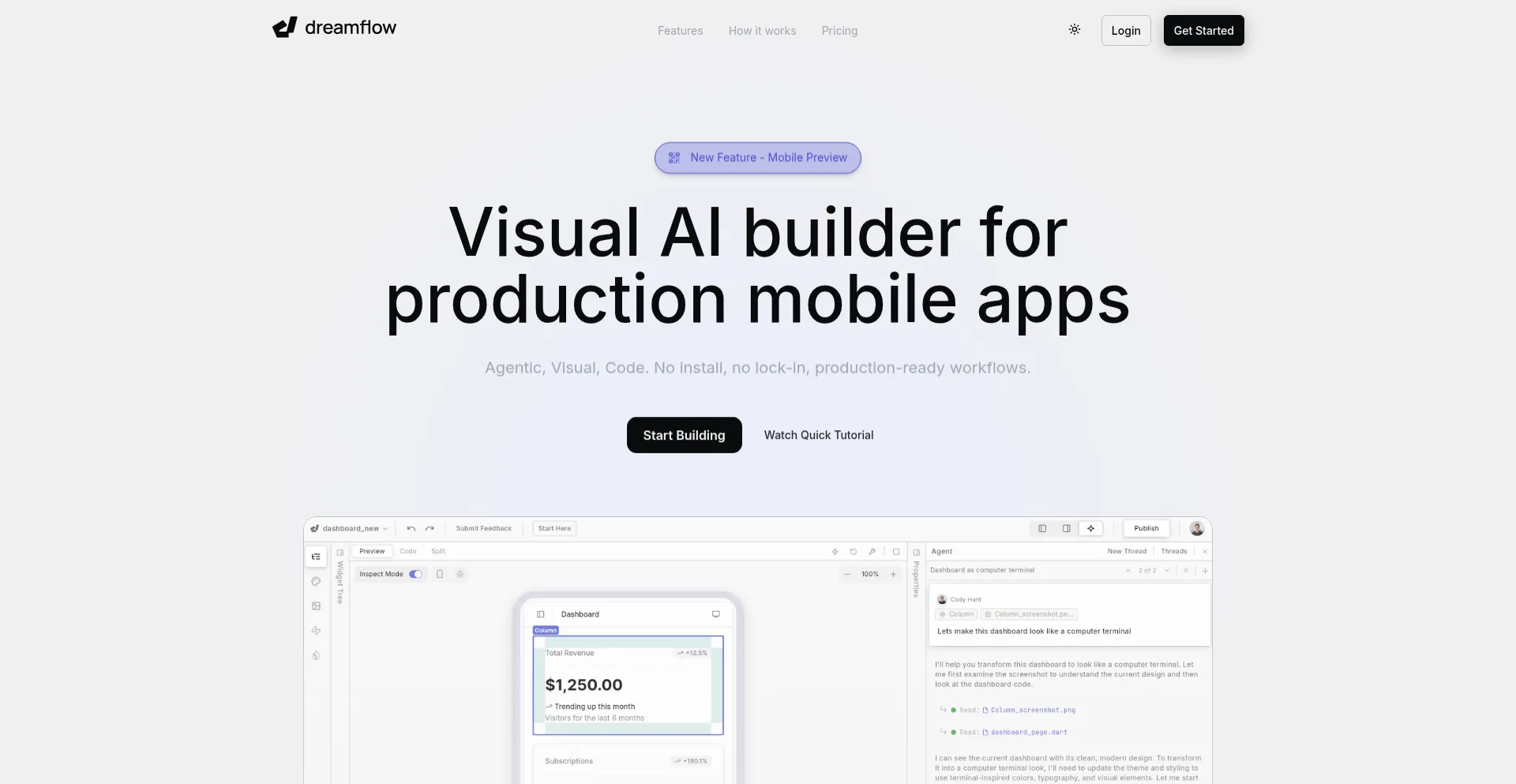Click down chevron next to 2 of 2

coord(1167,570)
